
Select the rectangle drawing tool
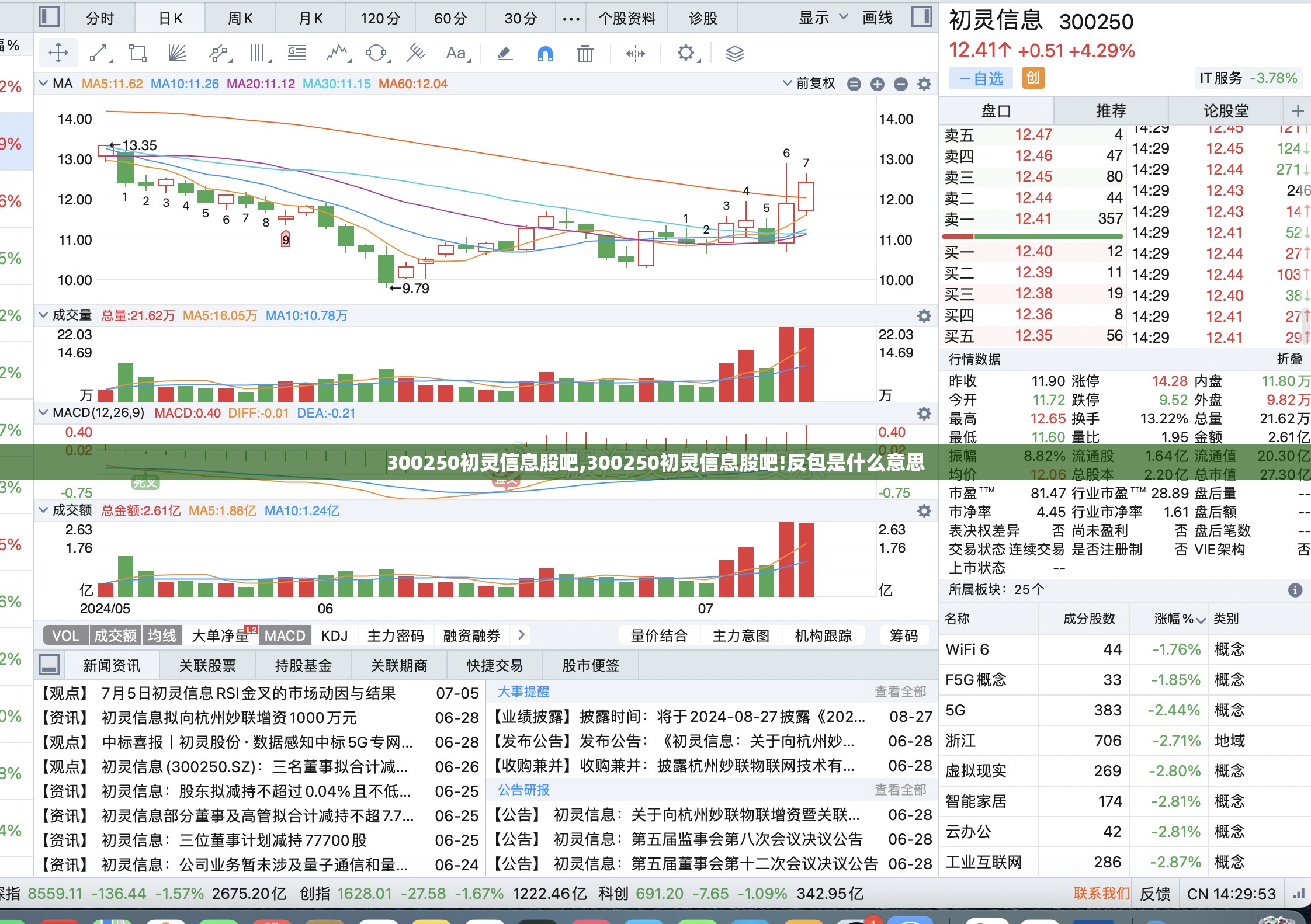(138, 53)
